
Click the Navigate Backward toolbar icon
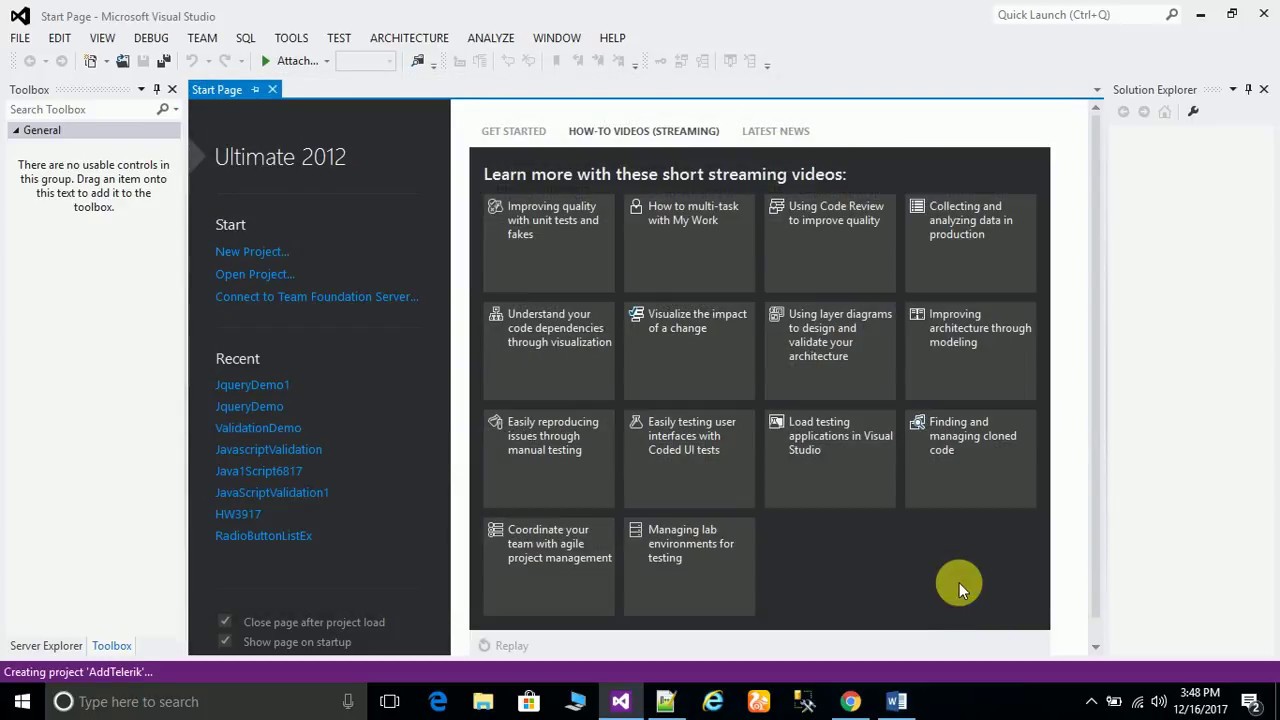click(x=29, y=61)
